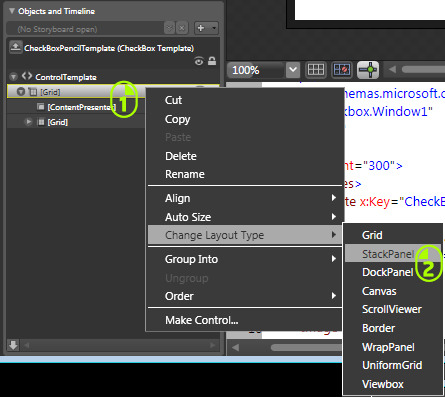
Task: Open the new storyboard dropdown arrow
Action: click(x=214, y=28)
